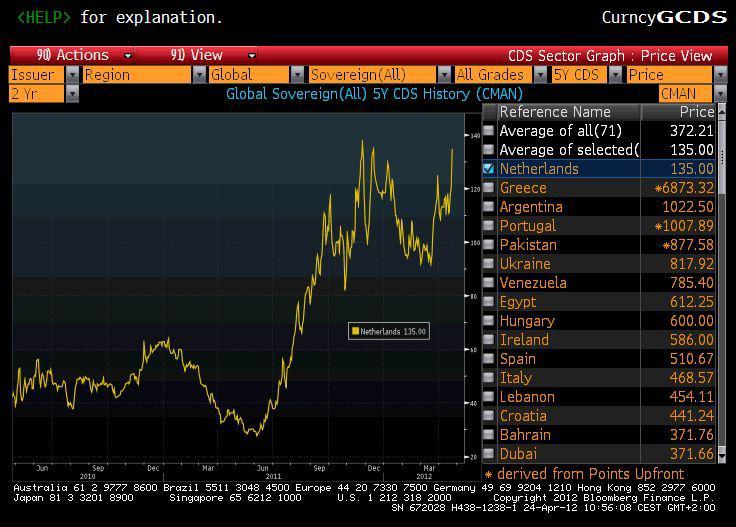736x527 pixels.
Task: Check the Spain checkbox
Action: coord(489,359)
